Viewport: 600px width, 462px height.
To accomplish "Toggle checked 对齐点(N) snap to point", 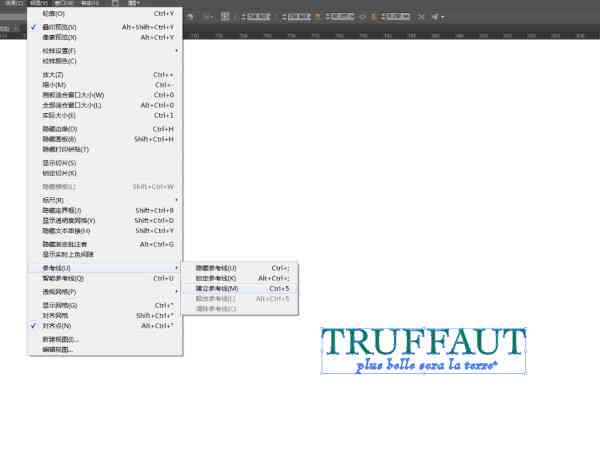I will [105, 326].
